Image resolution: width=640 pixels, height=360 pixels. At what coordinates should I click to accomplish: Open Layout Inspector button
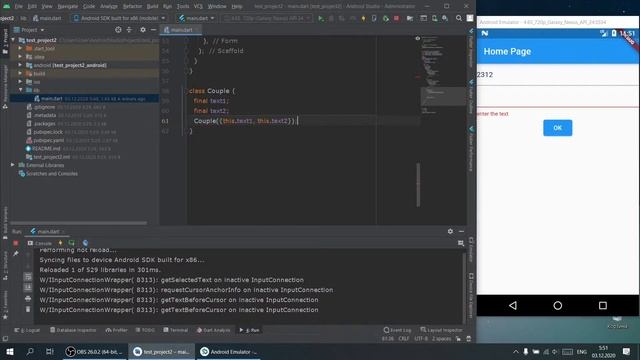[x=442, y=330]
